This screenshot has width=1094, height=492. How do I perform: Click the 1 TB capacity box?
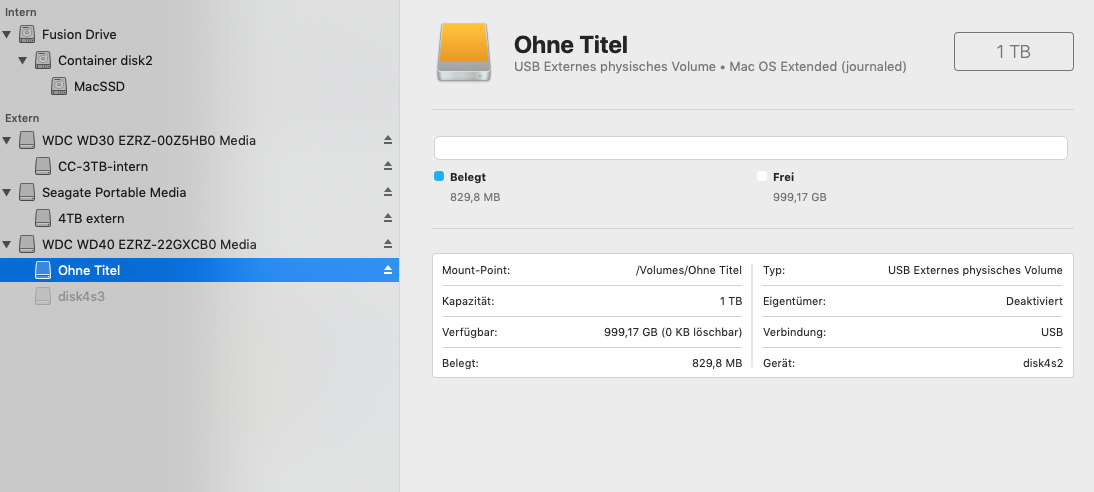1014,52
